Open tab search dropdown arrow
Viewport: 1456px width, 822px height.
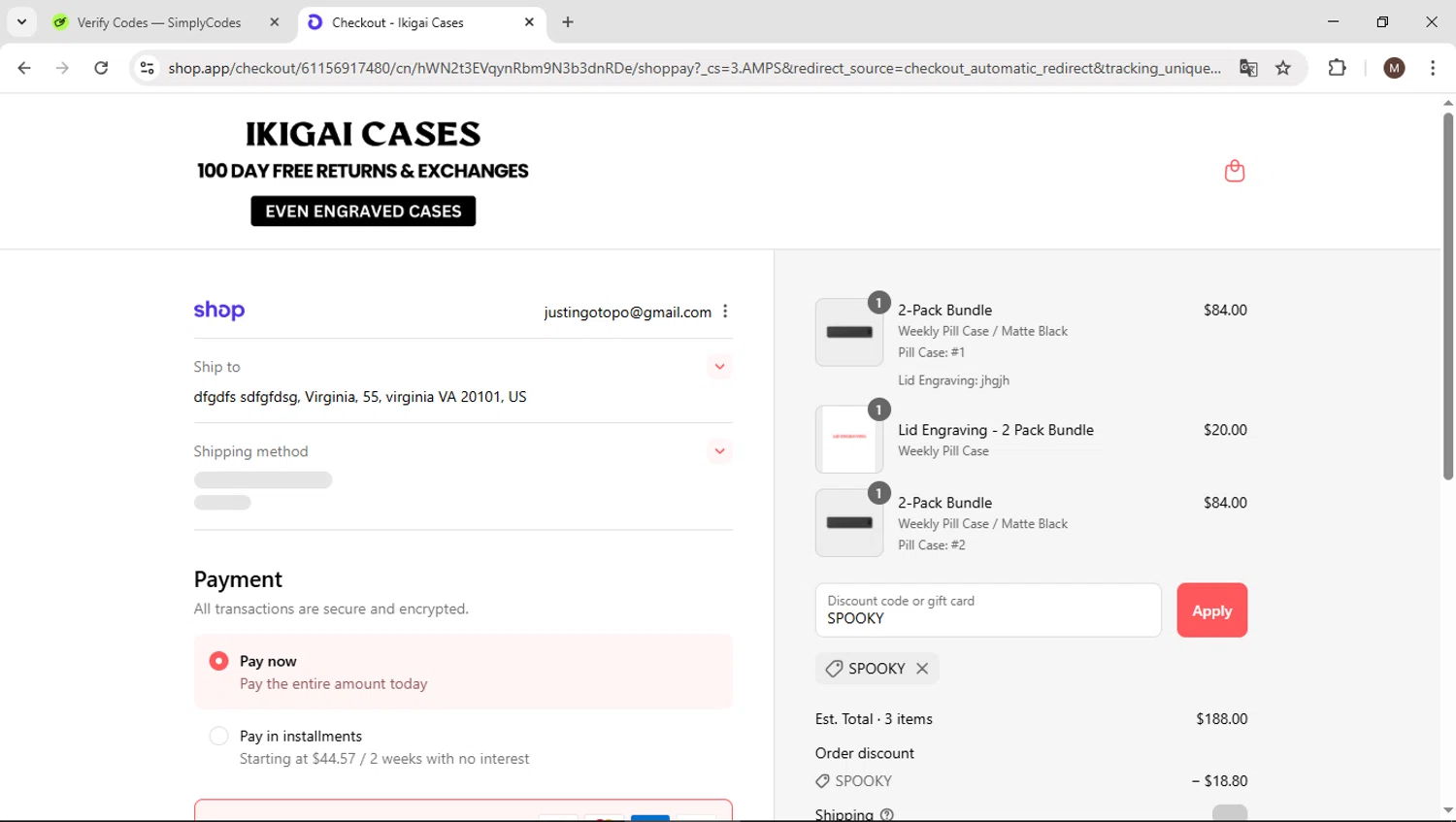21,21
